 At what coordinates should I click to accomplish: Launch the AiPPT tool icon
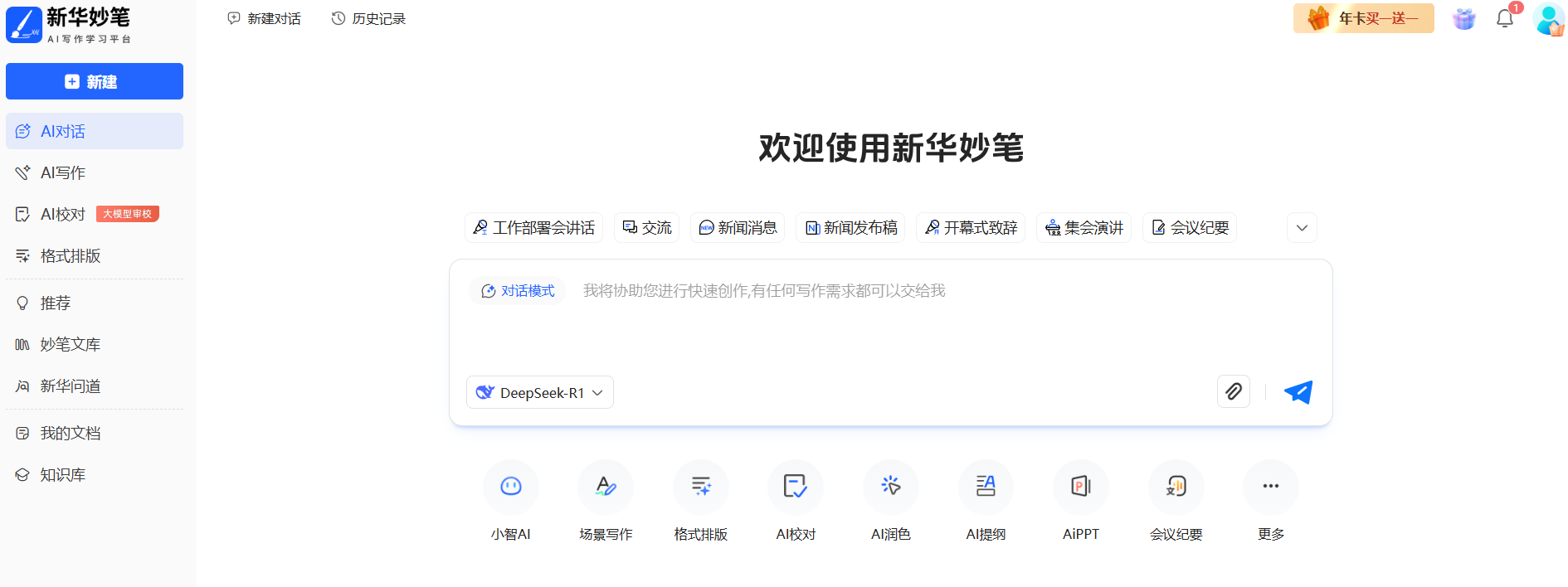[x=1080, y=487]
